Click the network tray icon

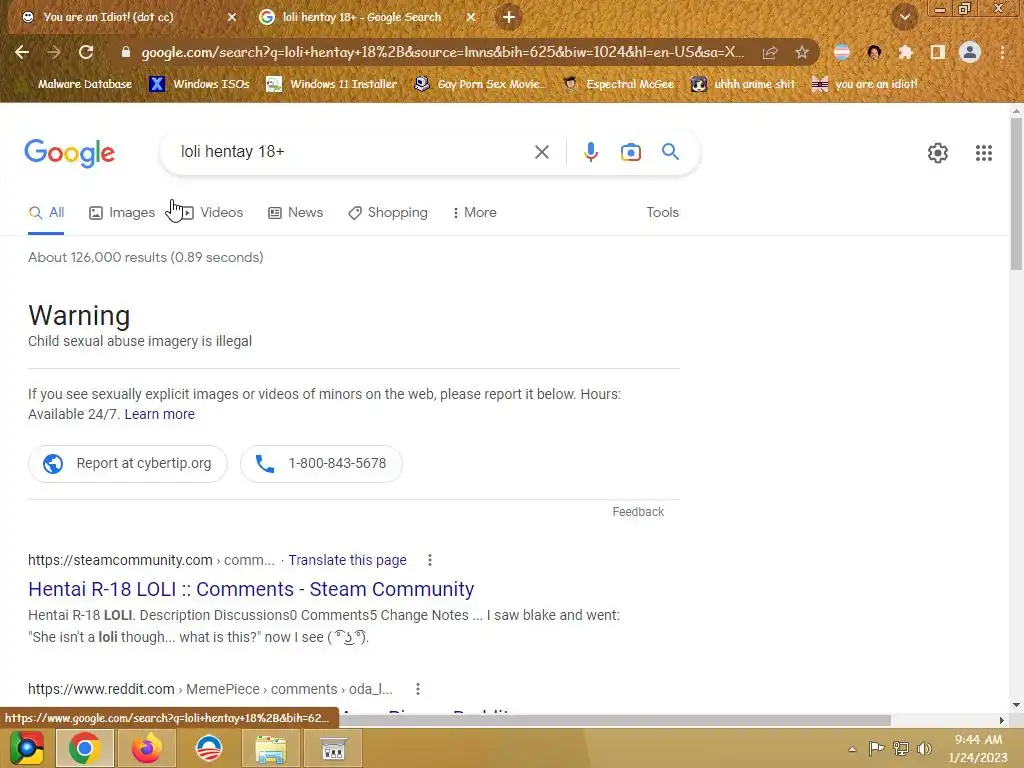901,748
